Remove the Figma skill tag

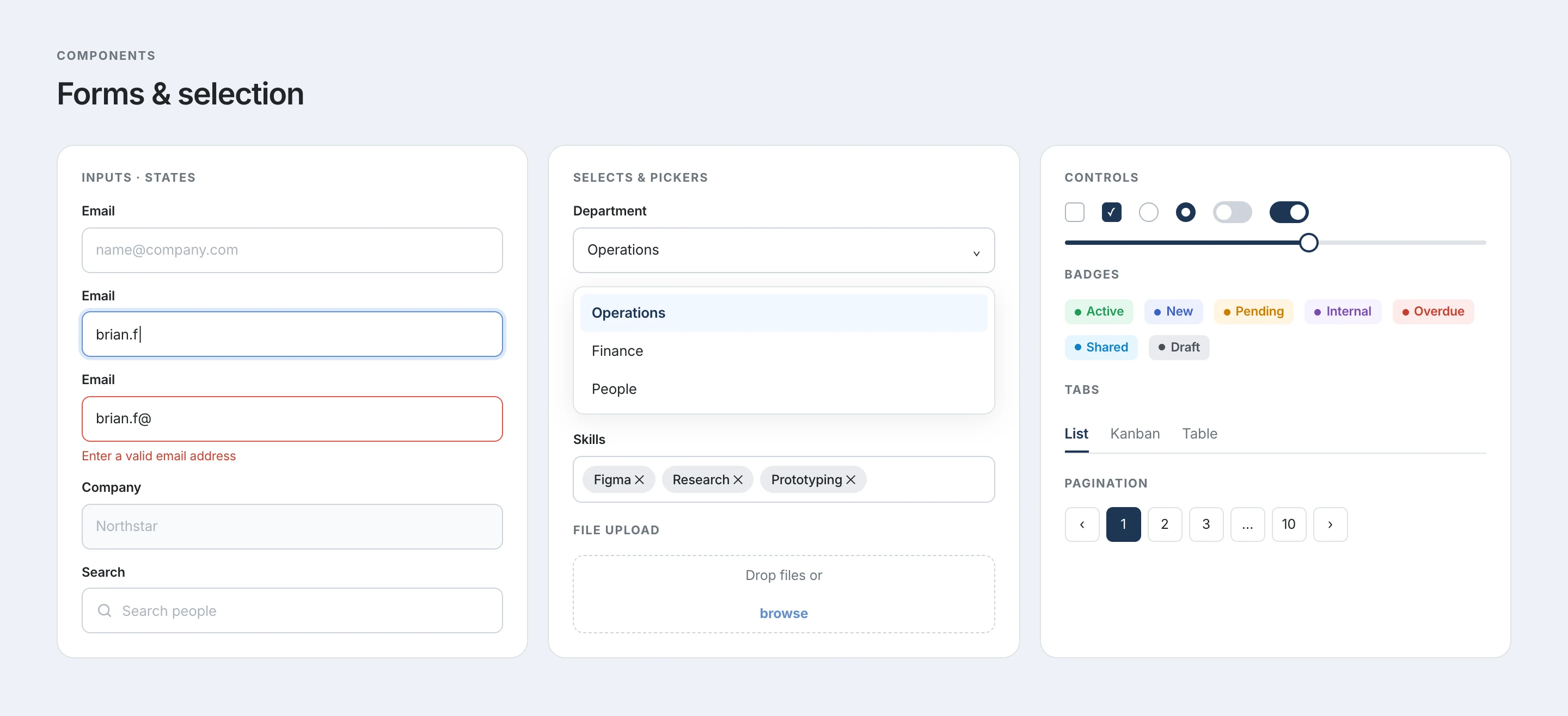click(639, 480)
